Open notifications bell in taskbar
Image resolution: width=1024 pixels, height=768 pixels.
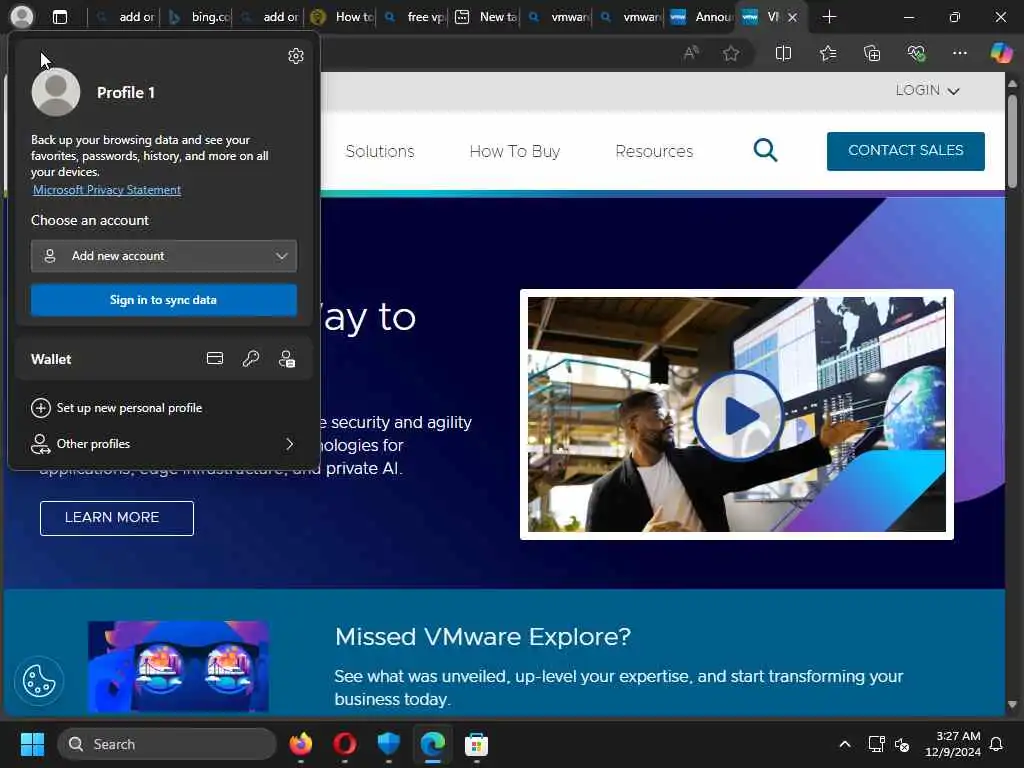click(x=996, y=744)
